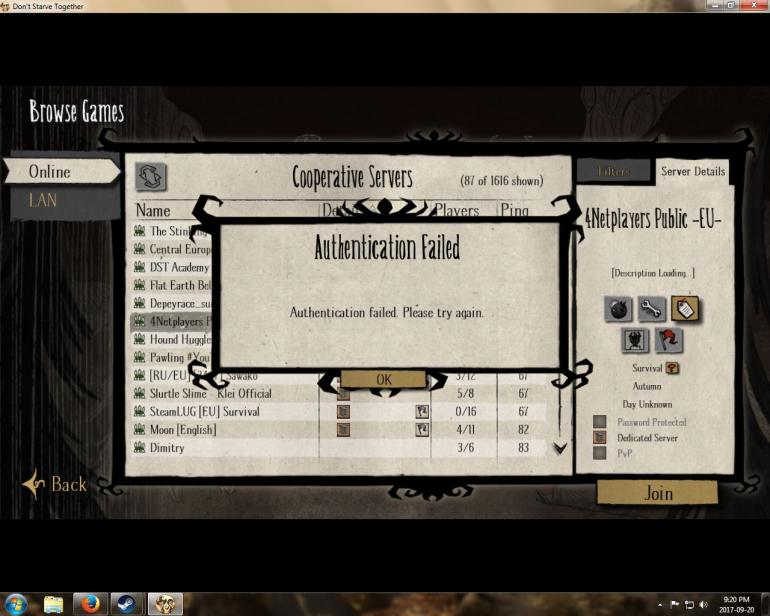Click the green icon beside DST Academy

pyautogui.click(x=139, y=267)
